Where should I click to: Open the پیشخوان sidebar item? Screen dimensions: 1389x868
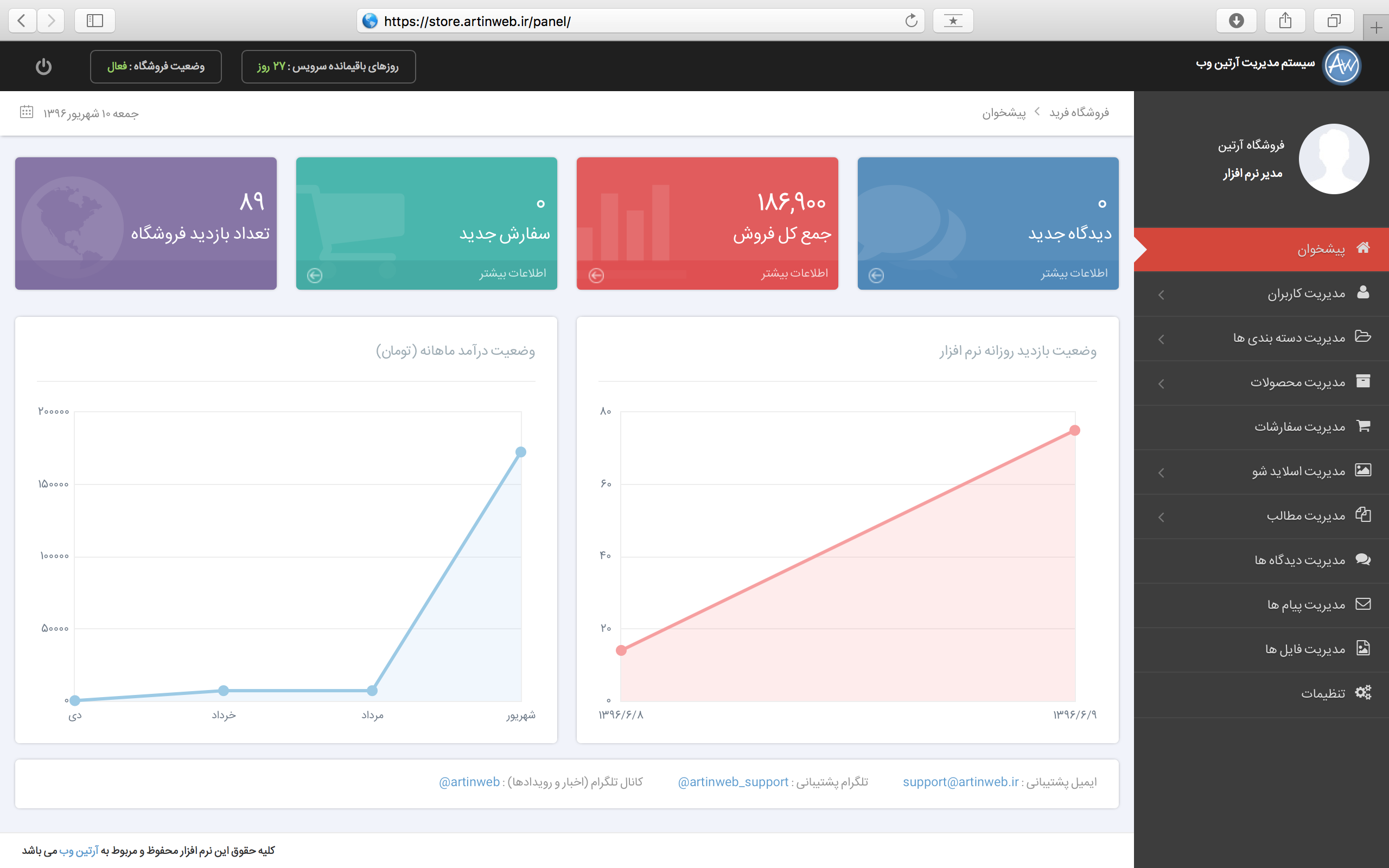coord(1261,249)
